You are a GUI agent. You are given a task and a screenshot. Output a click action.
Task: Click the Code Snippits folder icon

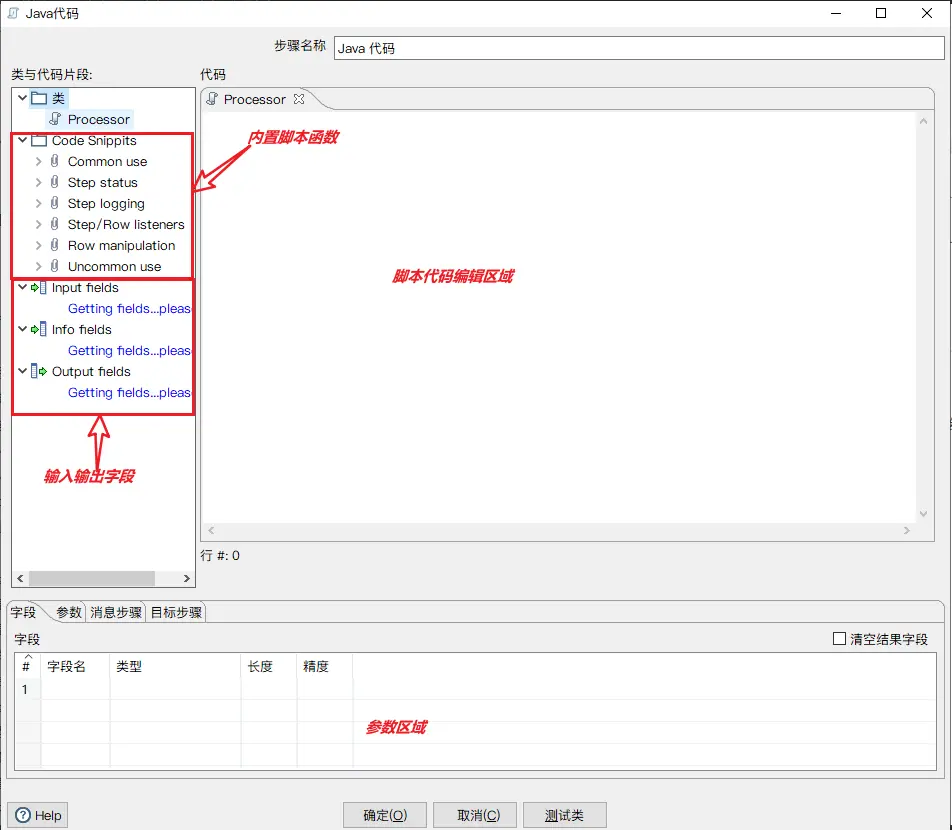tap(39, 141)
